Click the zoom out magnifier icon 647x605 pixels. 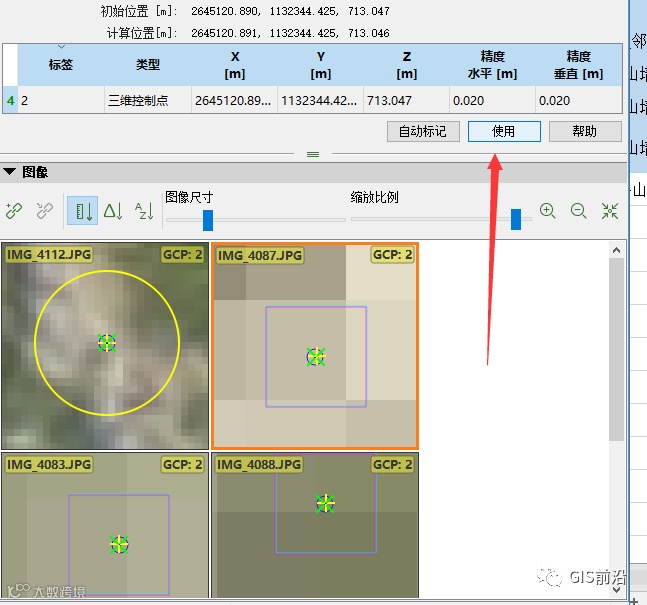pyautogui.click(x=579, y=211)
